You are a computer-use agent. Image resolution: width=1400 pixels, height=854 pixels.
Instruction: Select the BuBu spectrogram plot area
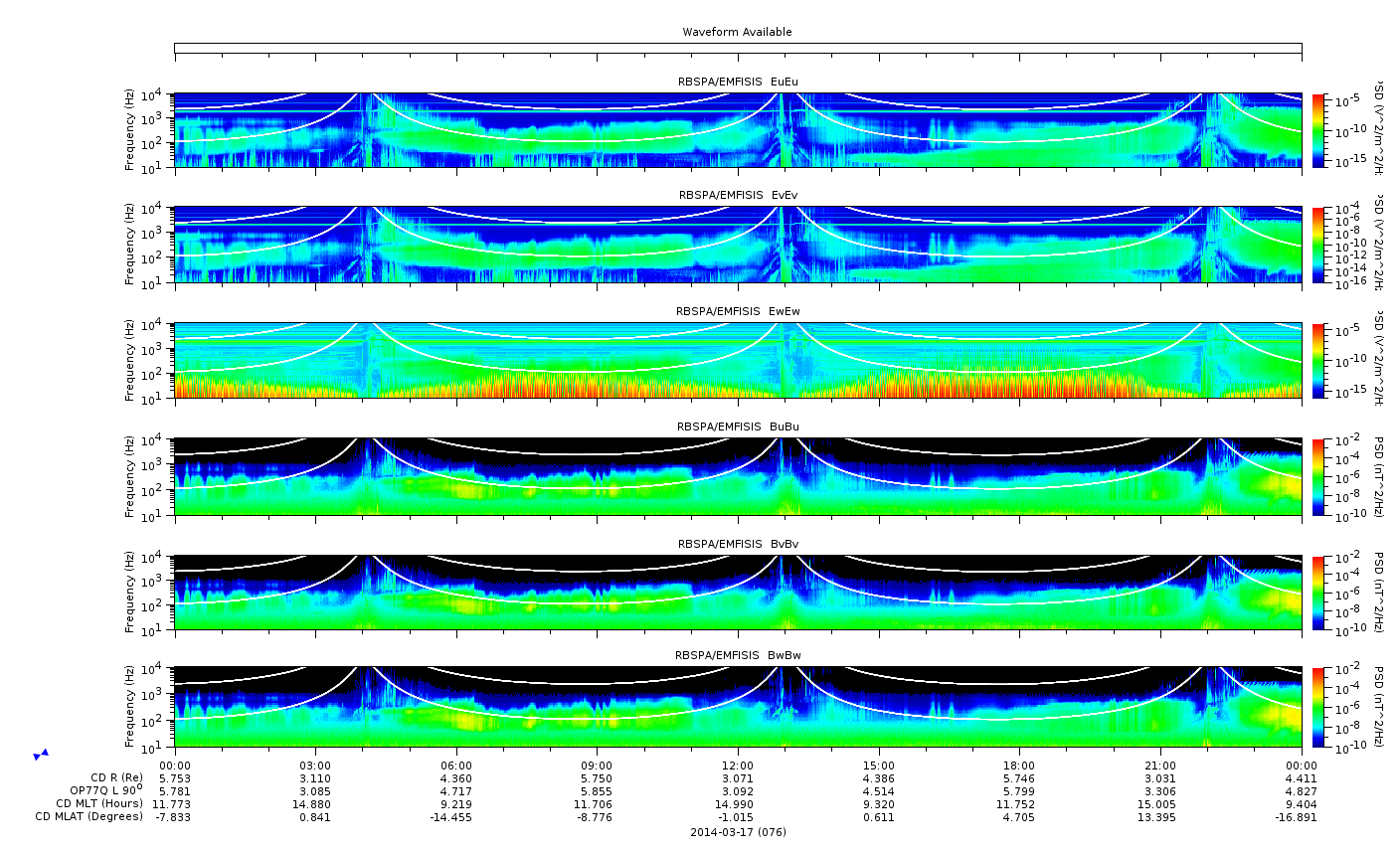point(738,477)
